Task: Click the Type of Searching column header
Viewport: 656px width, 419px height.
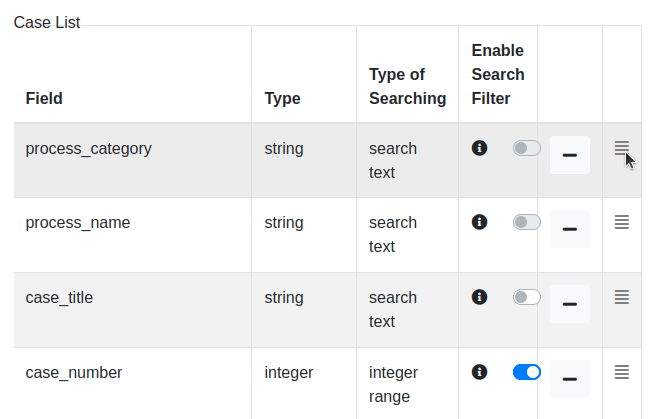Action: tap(407, 86)
